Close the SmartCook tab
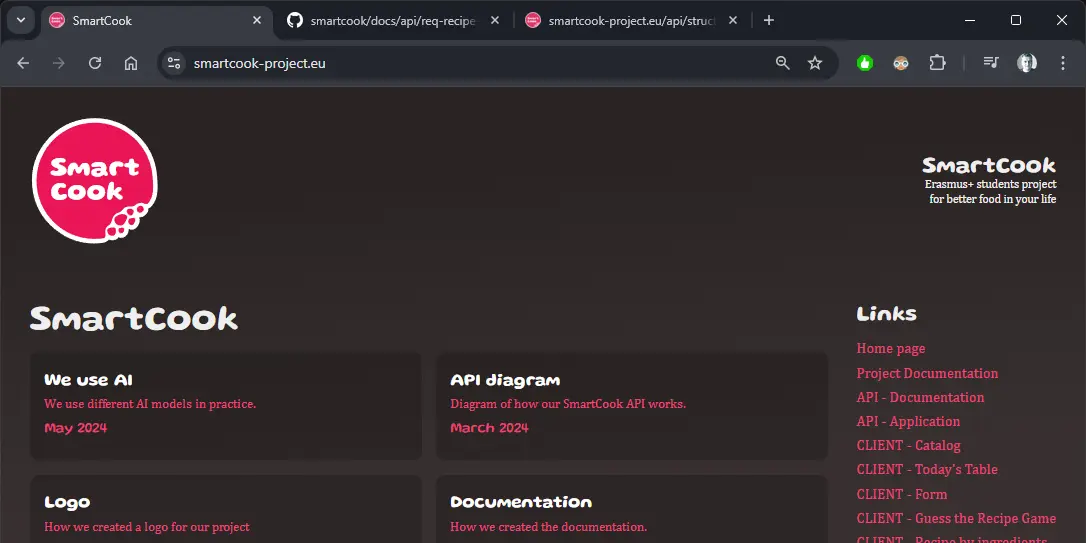Viewport: 1086px width, 543px height. coord(256,21)
